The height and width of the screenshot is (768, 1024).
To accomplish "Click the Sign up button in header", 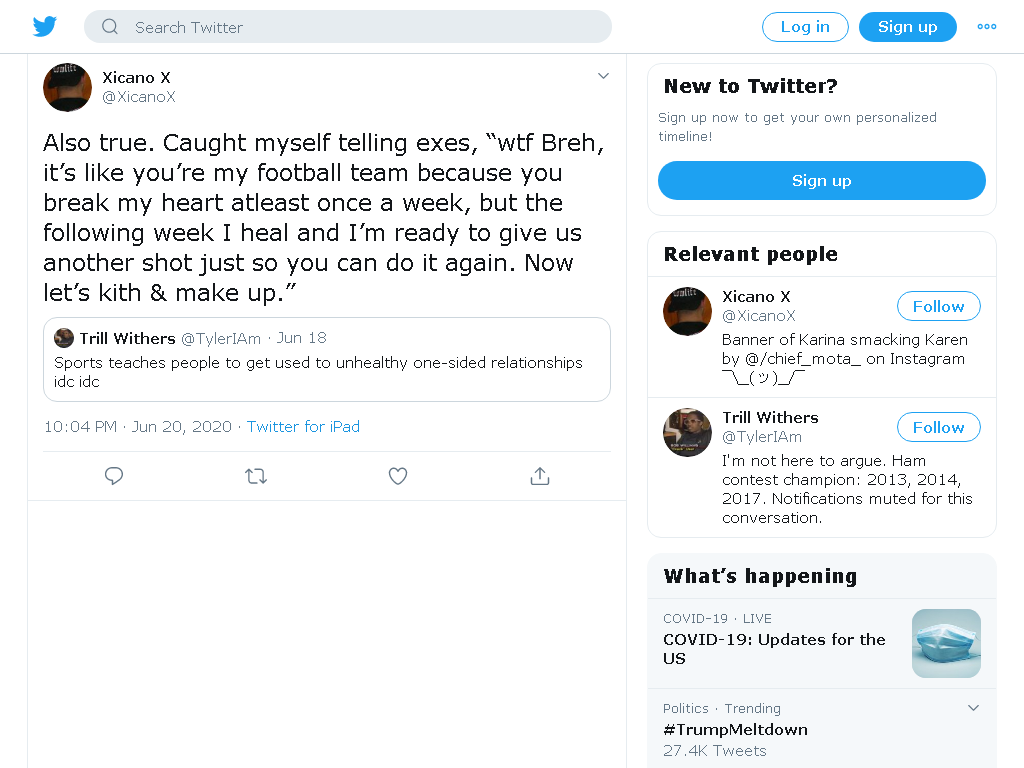I will (908, 27).
